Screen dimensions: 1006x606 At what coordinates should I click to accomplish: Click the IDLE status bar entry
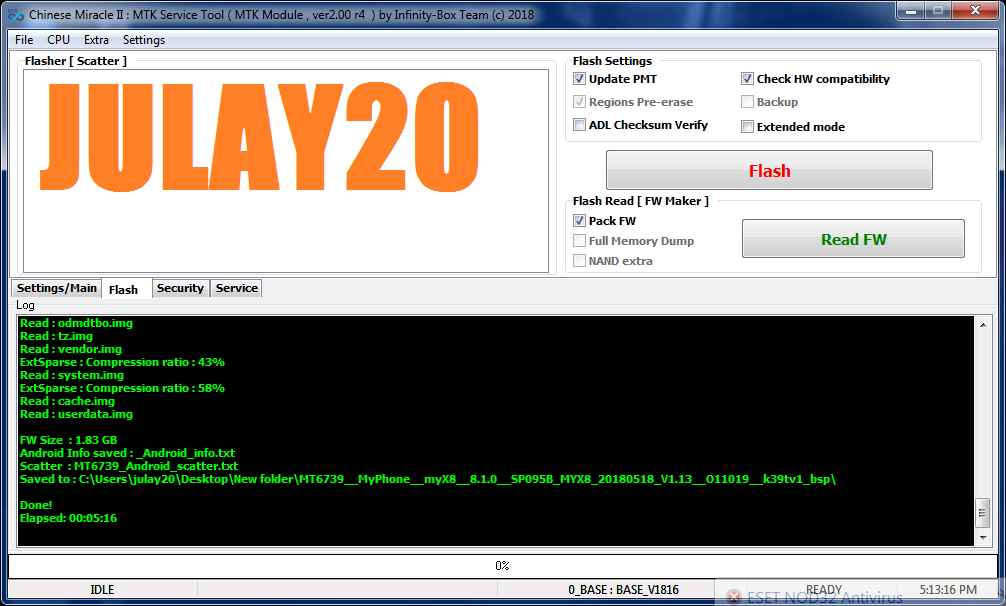click(102, 589)
